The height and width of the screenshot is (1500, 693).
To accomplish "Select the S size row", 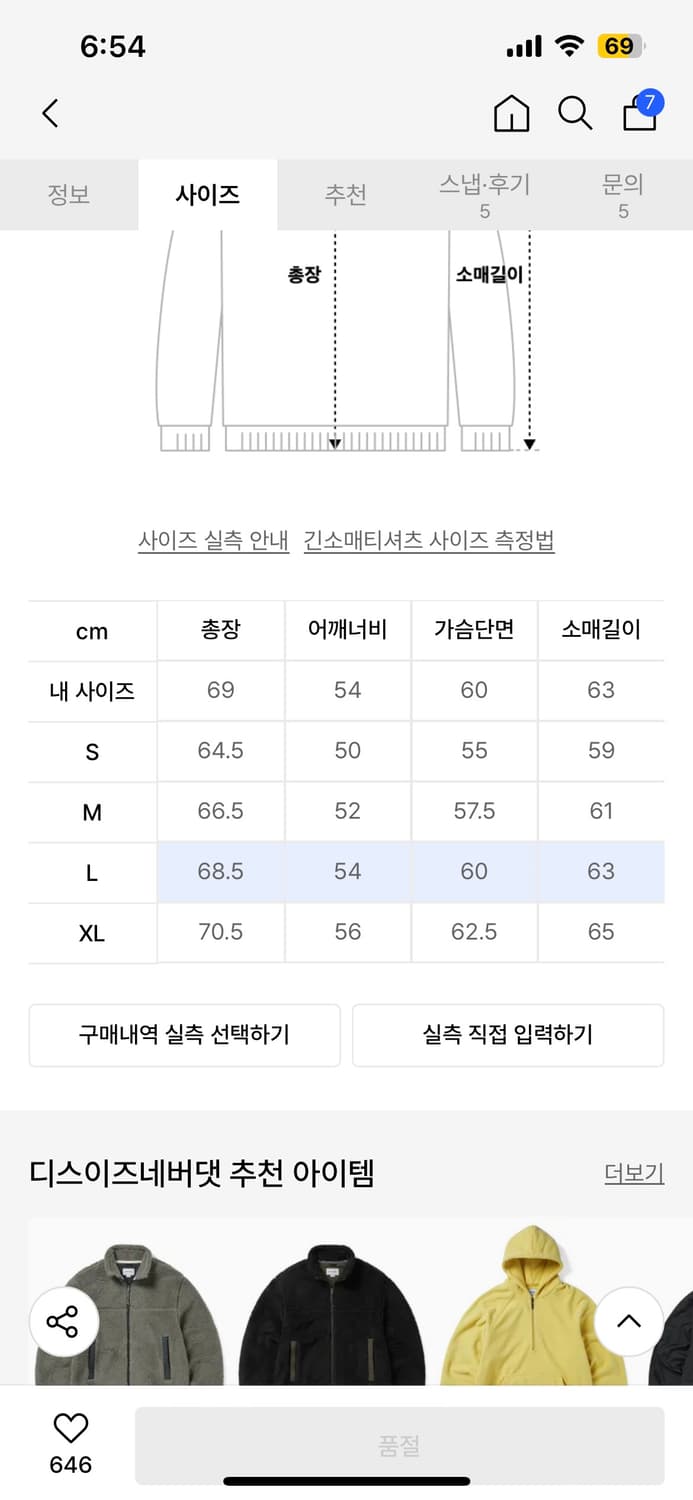I will (347, 751).
